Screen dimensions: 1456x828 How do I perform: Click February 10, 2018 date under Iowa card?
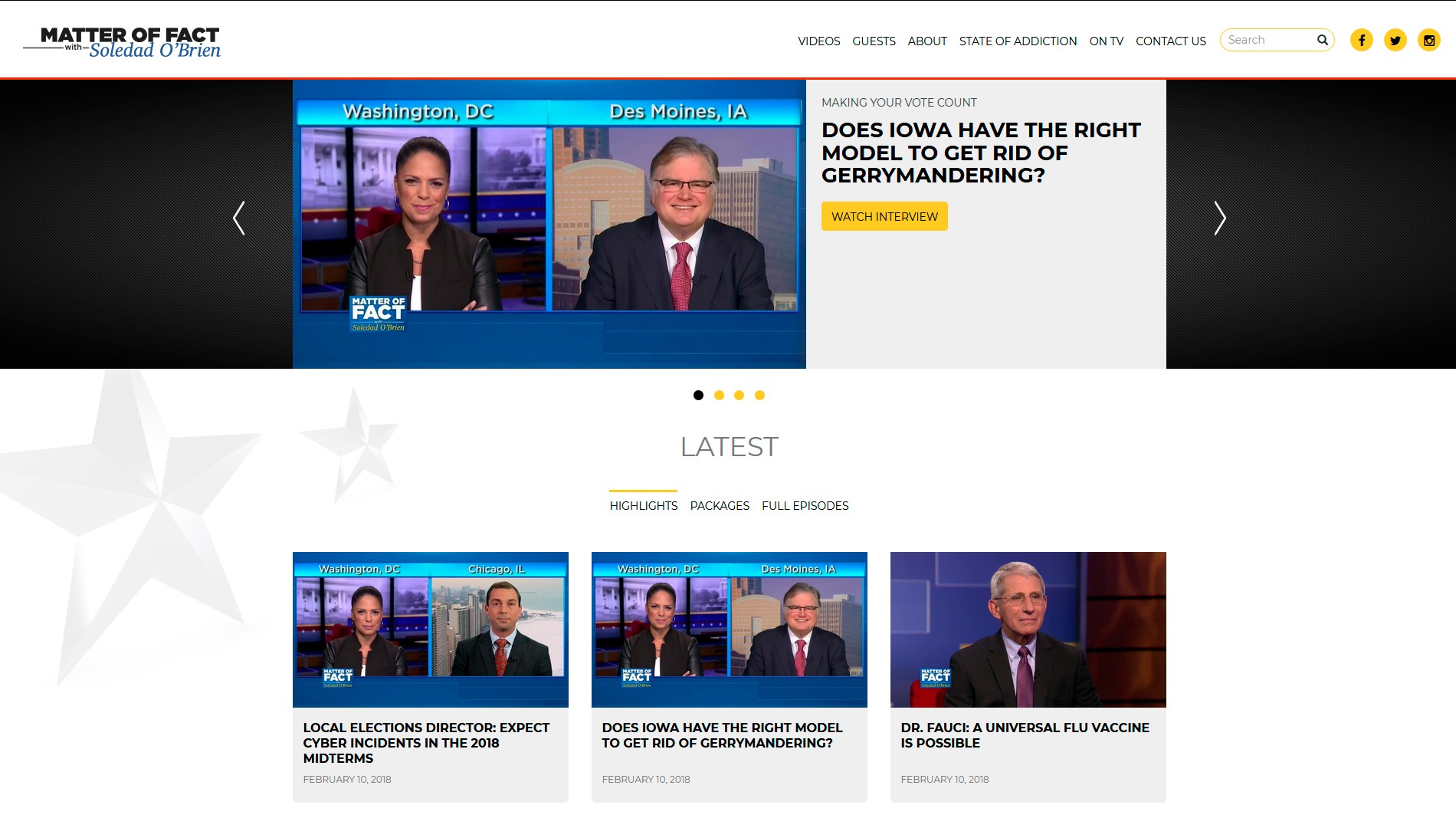point(645,779)
